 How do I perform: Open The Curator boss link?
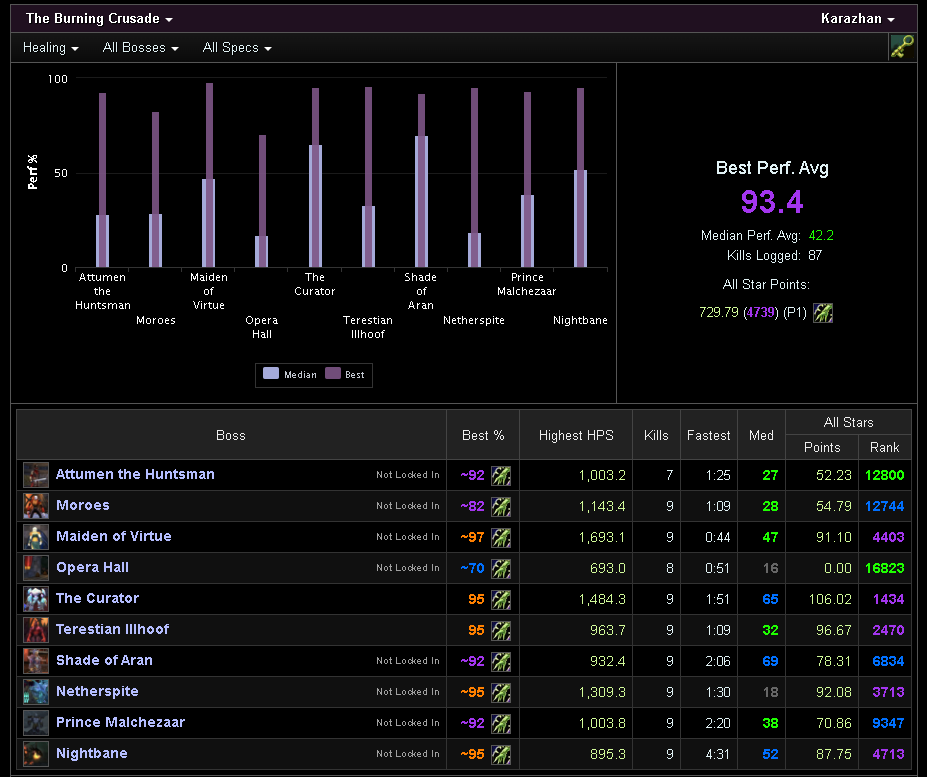98,598
